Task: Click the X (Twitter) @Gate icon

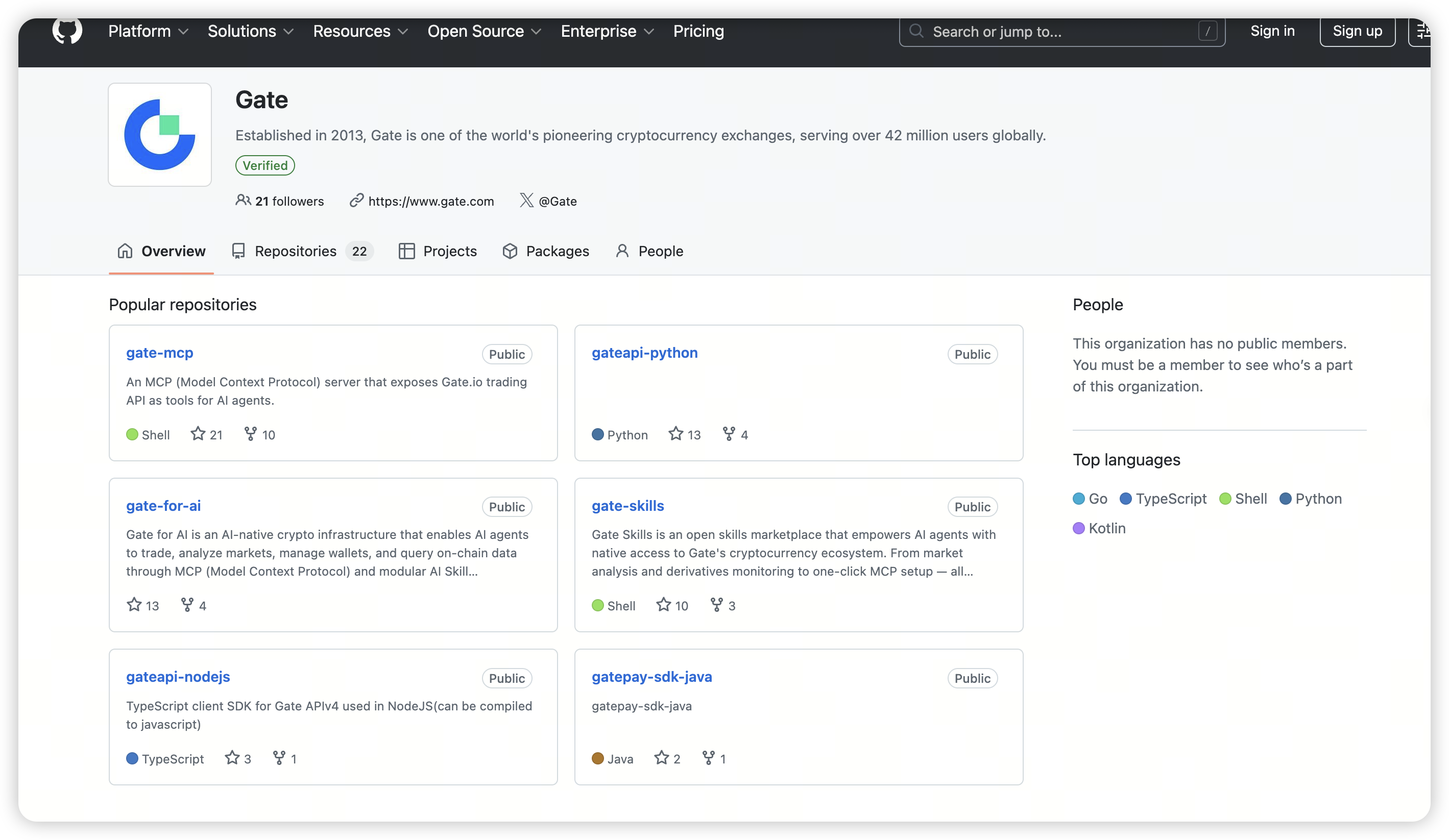Action: coord(526,200)
